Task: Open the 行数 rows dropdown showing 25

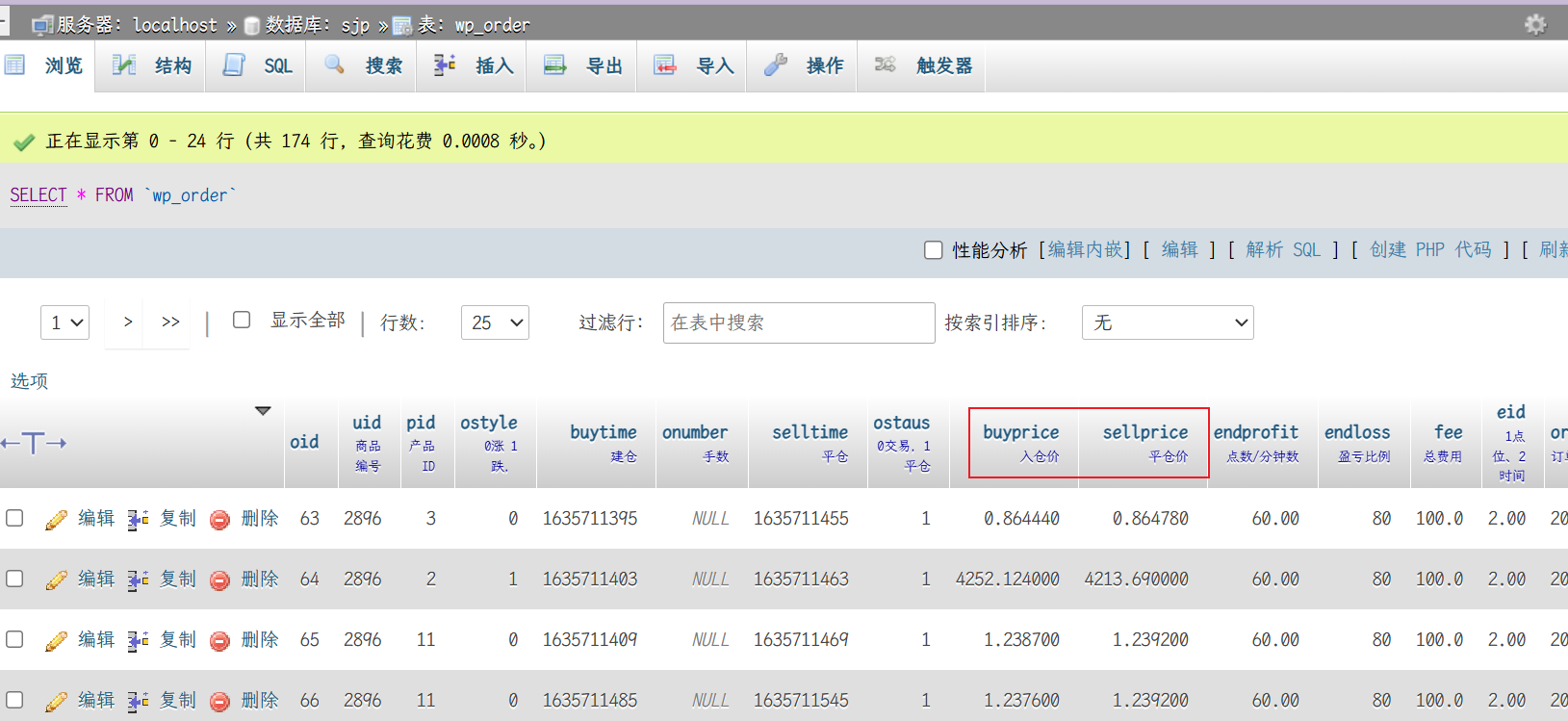Action: coord(495,322)
